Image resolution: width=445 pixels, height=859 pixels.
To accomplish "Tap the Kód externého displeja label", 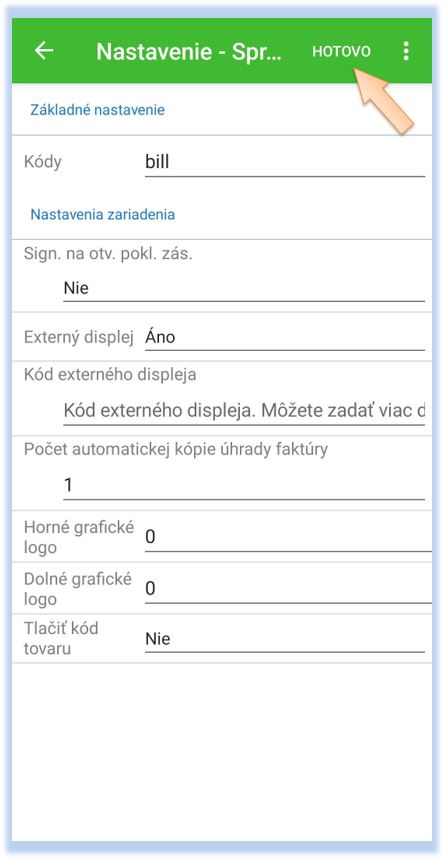I will (x=110, y=375).
